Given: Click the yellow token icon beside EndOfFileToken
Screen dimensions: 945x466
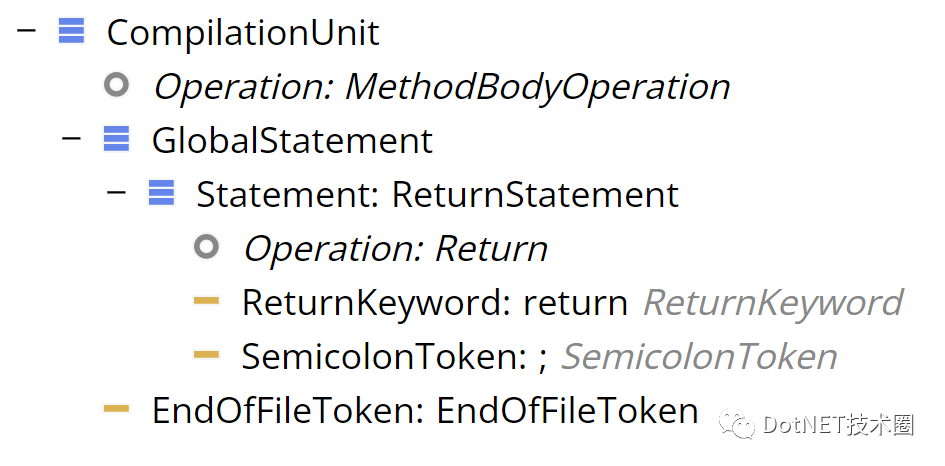Looking at the screenshot, I should coord(116,409).
